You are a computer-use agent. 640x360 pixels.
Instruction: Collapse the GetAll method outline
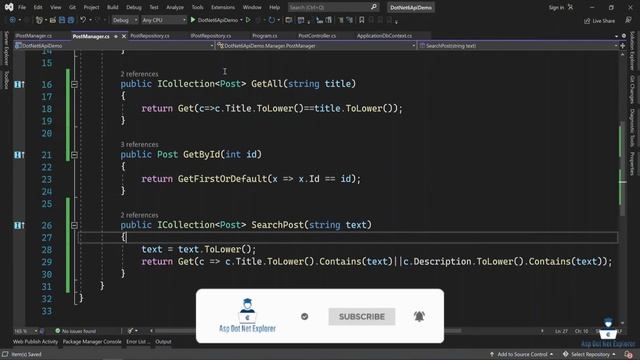click(x=74, y=84)
